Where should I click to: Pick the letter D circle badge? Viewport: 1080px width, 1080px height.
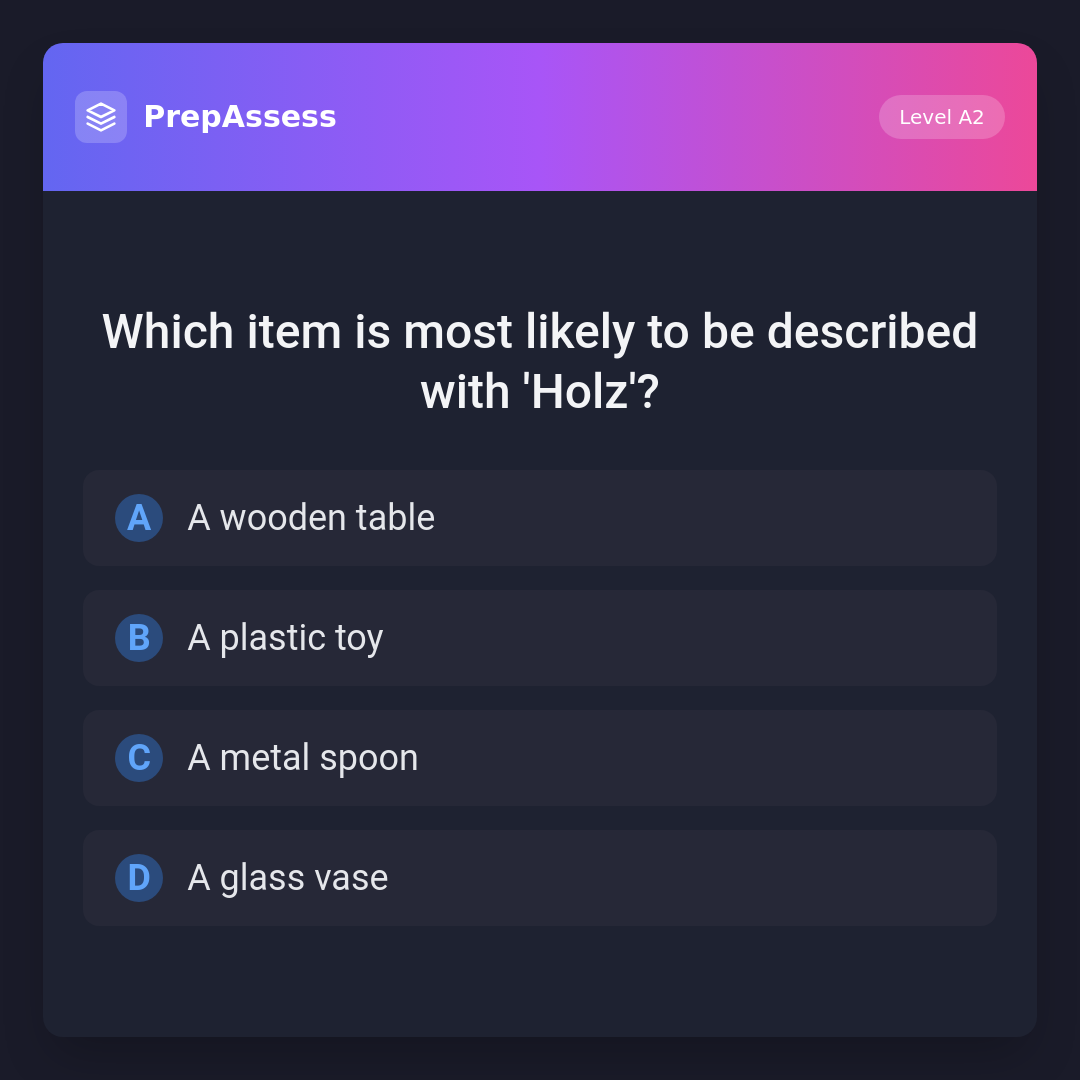[139, 878]
